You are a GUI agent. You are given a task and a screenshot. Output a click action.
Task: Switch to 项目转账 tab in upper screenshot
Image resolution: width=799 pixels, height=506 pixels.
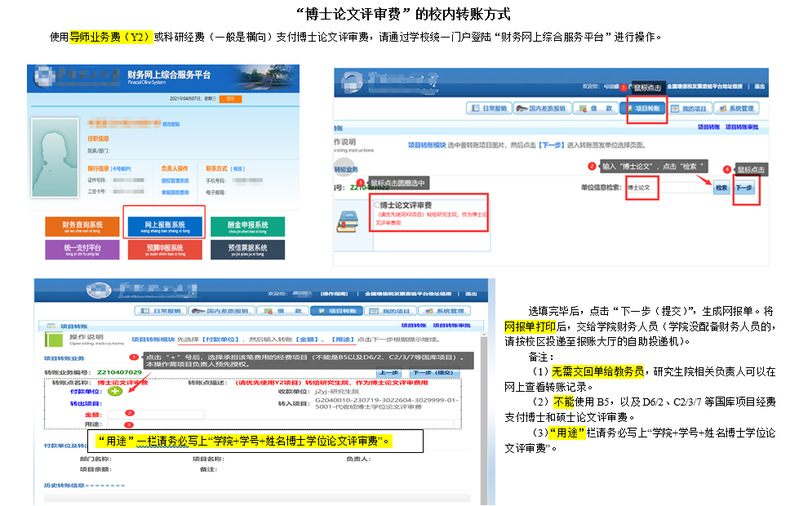643,106
